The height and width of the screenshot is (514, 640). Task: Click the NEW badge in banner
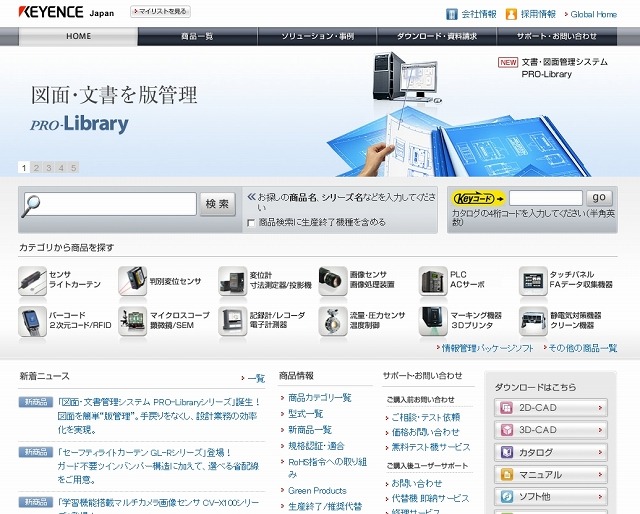coord(508,62)
